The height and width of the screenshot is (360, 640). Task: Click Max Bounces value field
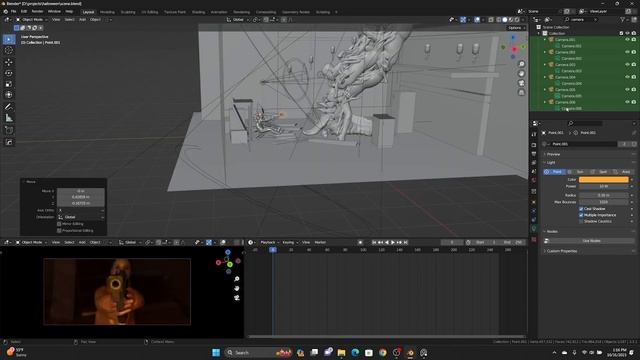[x=604, y=202]
